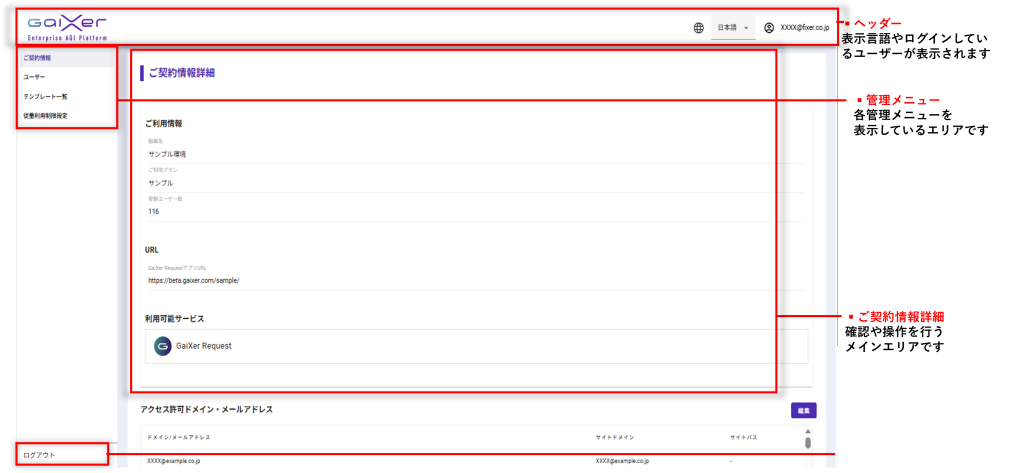The image size is (1024, 473).
Task: Click the user account avatar icon
Action: point(769,28)
